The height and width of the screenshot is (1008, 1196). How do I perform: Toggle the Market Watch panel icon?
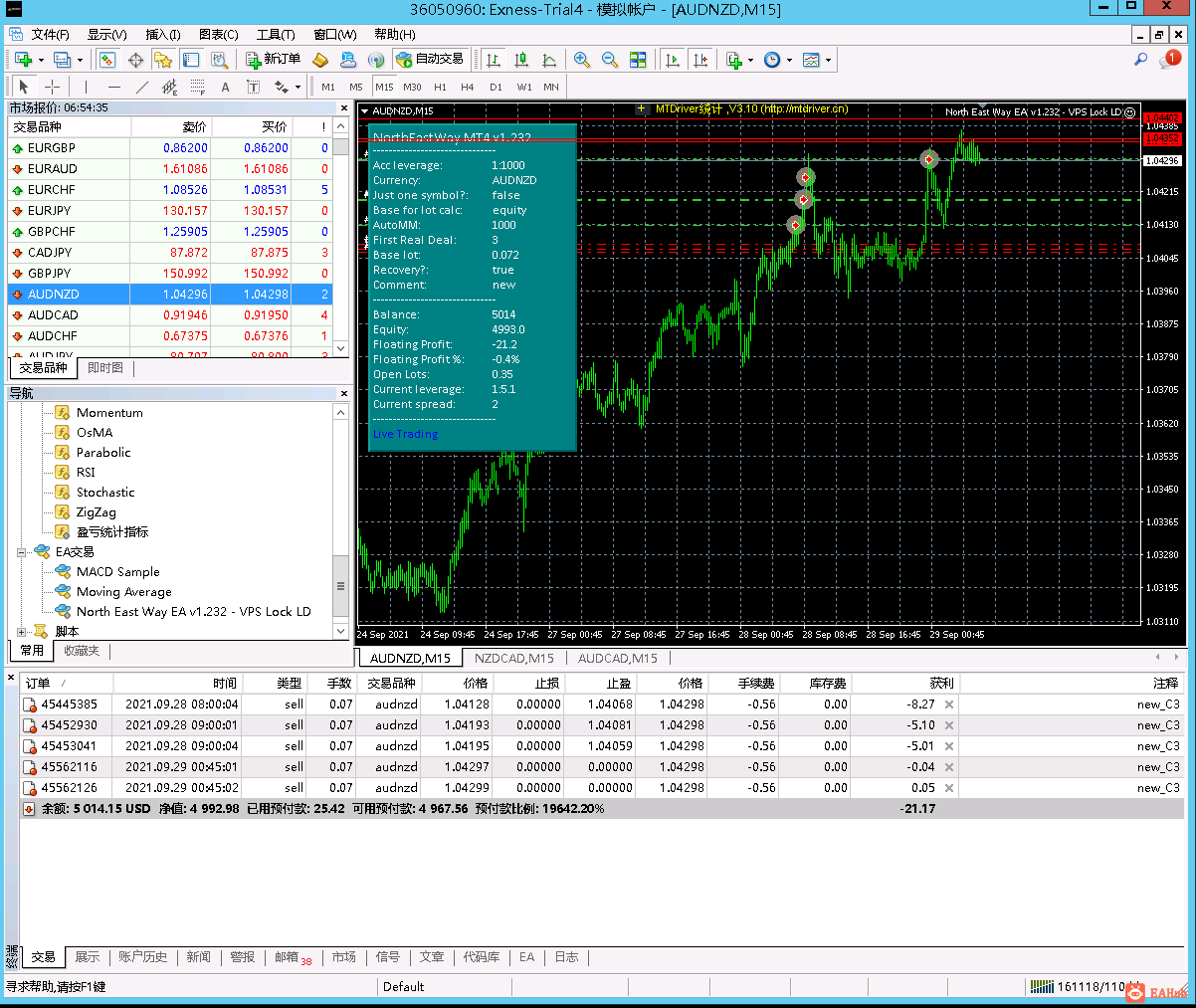[x=107, y=60]
